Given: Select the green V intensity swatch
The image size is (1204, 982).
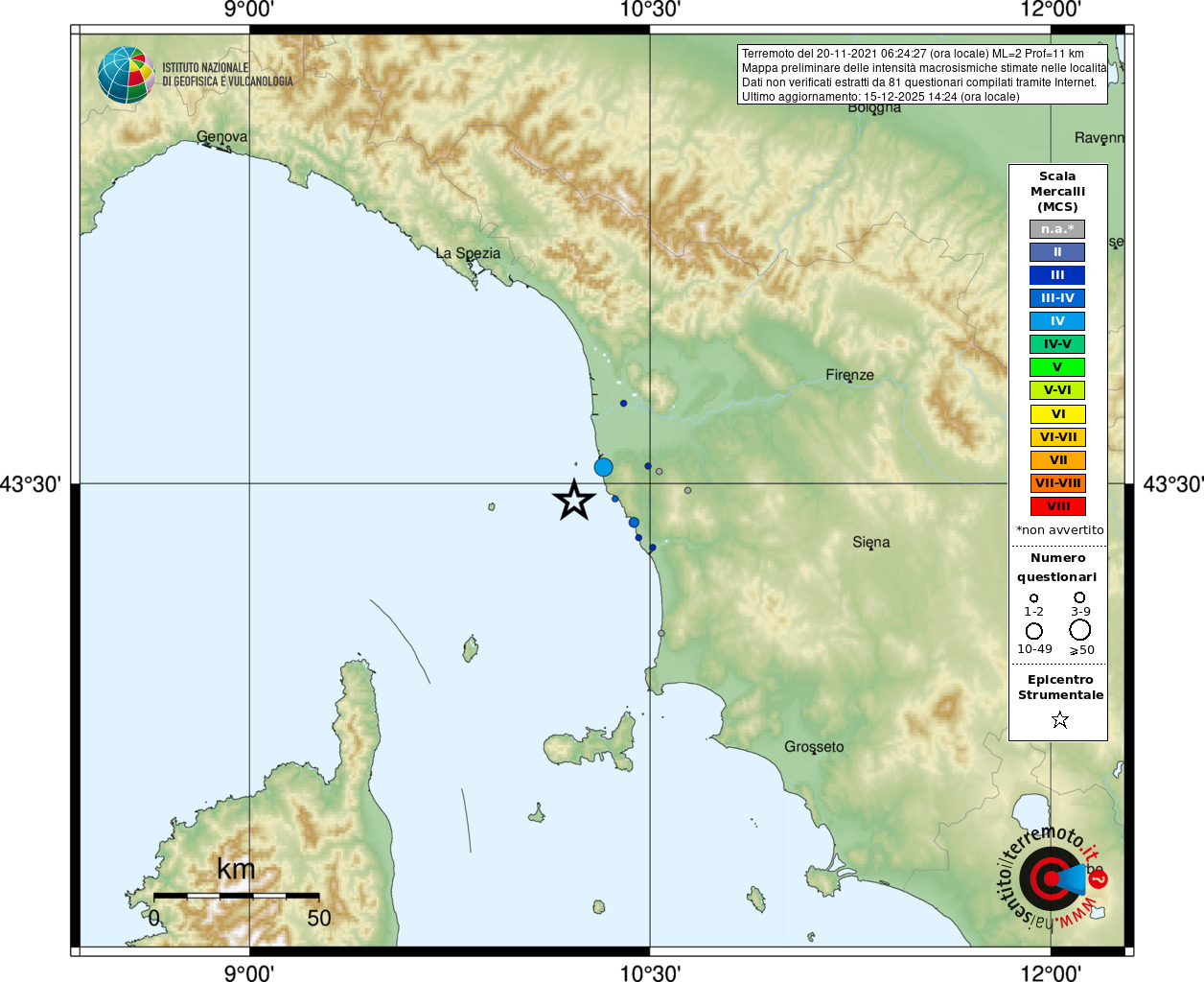Looking at the screenshot, I should [x=1057, y=367].
